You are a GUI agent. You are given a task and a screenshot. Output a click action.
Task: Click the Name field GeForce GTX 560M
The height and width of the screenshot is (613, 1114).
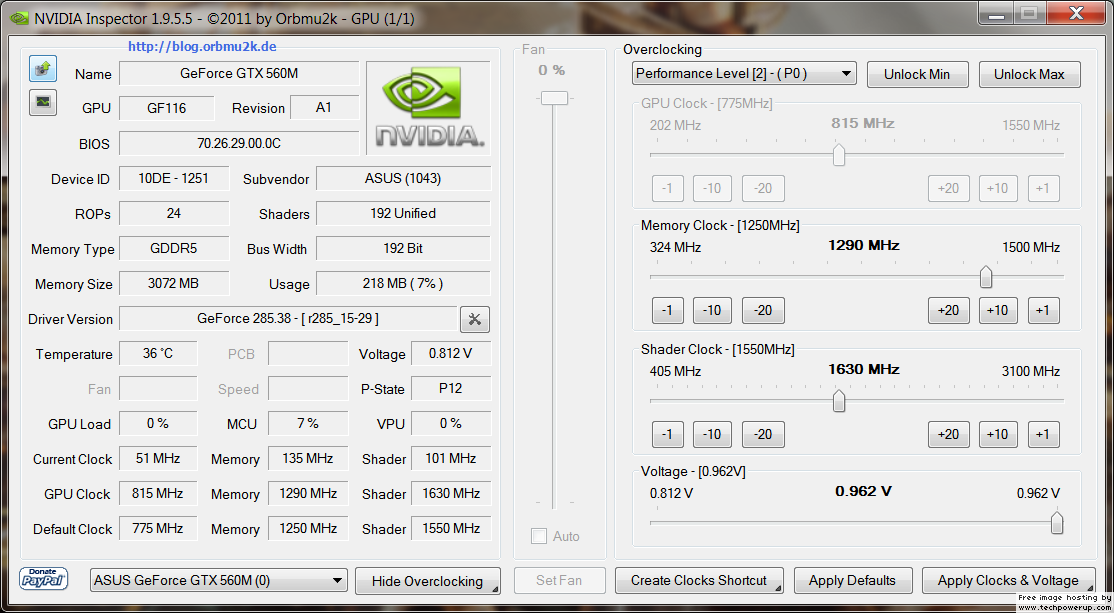[x=239, y=73]
